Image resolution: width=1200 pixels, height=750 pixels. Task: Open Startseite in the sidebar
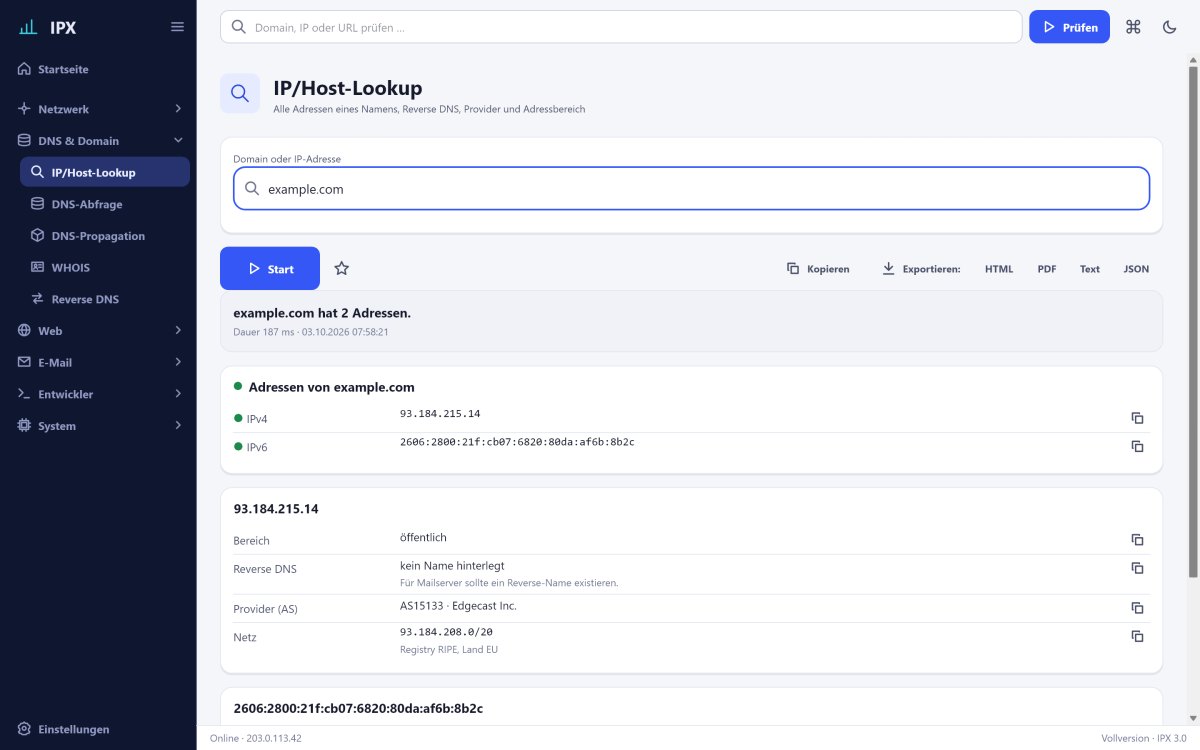tap(98, 69)
